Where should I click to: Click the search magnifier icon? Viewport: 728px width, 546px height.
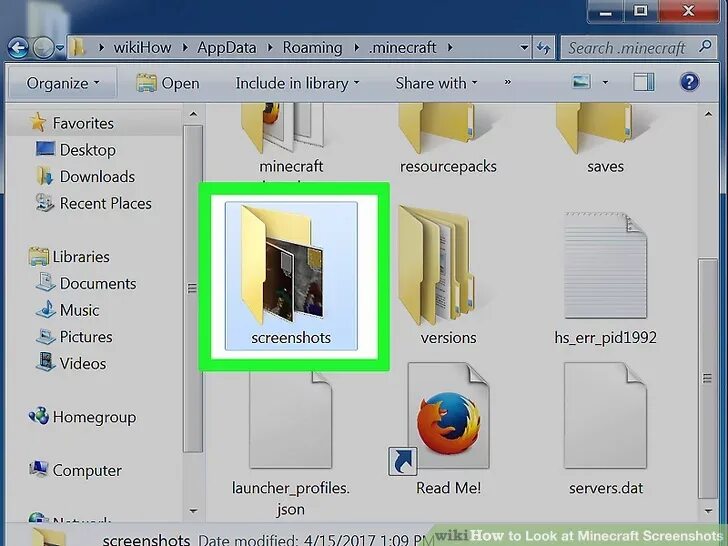pos(705,46)
